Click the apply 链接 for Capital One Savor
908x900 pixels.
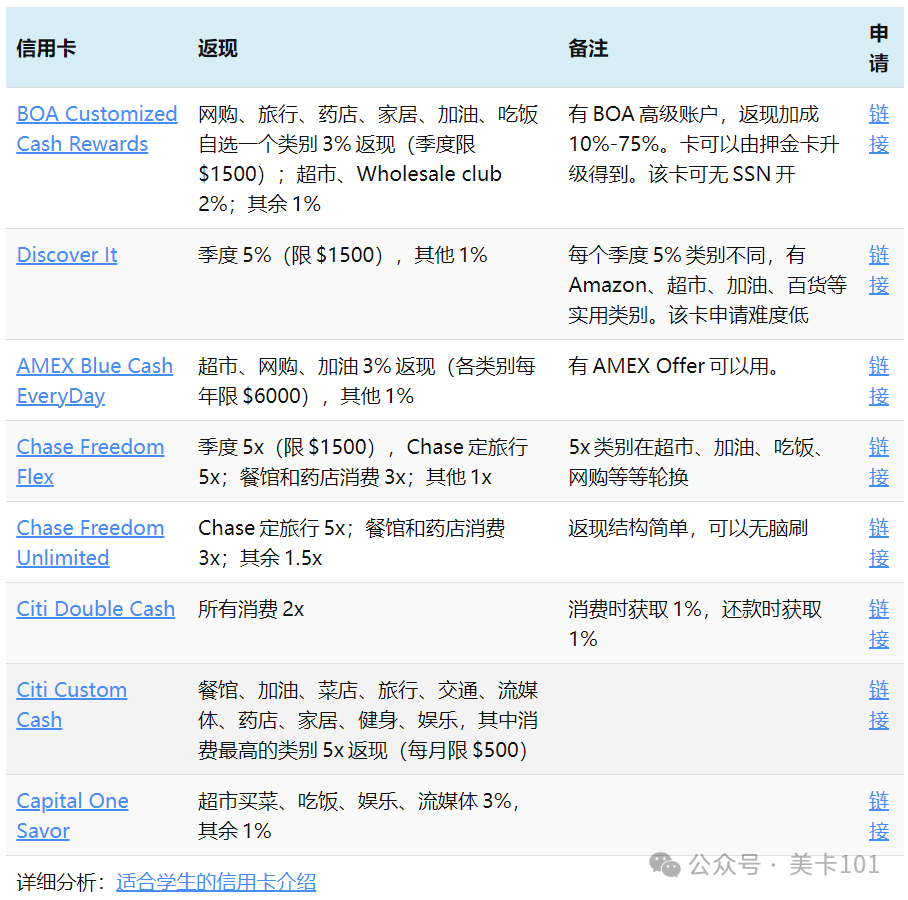click(879, 815)
